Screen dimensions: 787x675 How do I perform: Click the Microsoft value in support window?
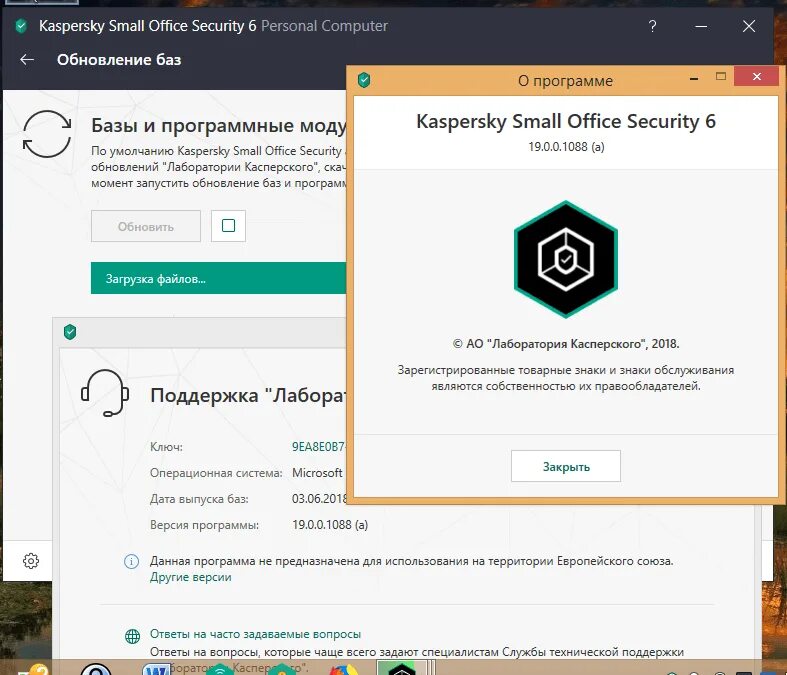coord(317,473)
